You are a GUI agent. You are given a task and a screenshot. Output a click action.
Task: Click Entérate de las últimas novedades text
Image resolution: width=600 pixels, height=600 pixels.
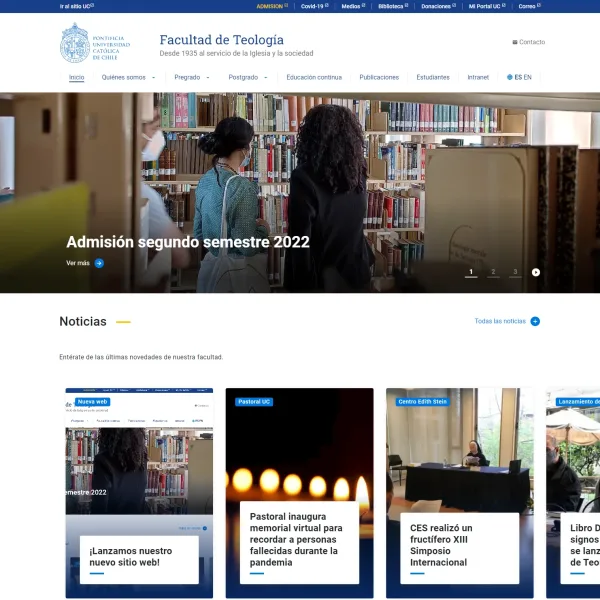coord(141,357)
